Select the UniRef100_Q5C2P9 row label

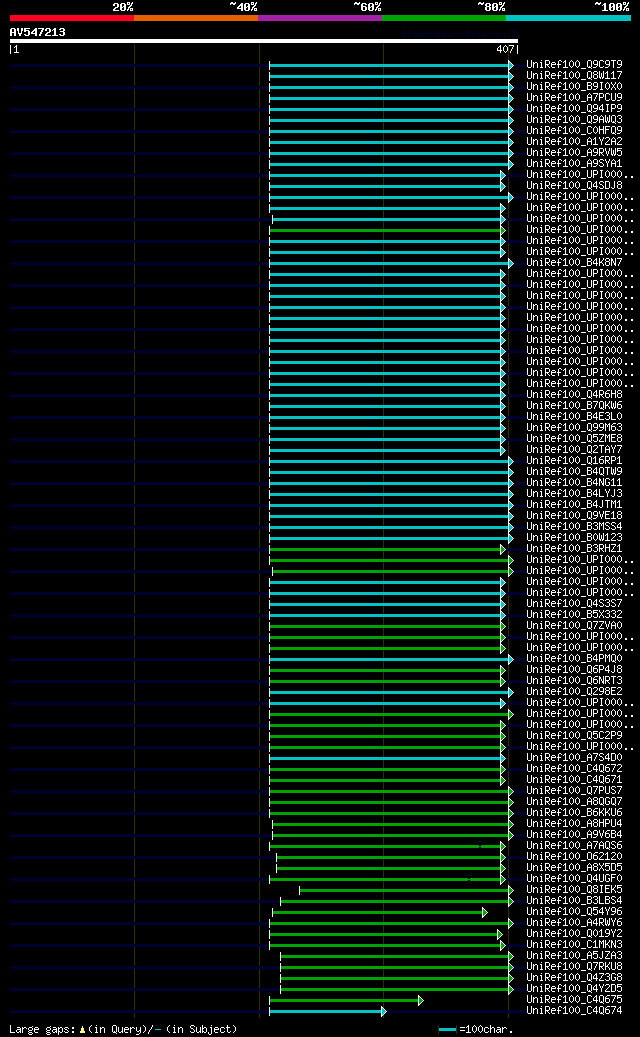tap(574, 735)
